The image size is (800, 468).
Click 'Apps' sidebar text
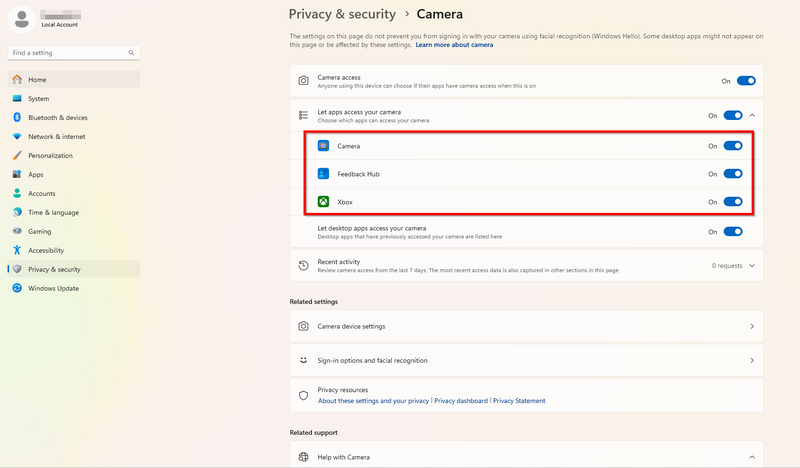[36, 175]
